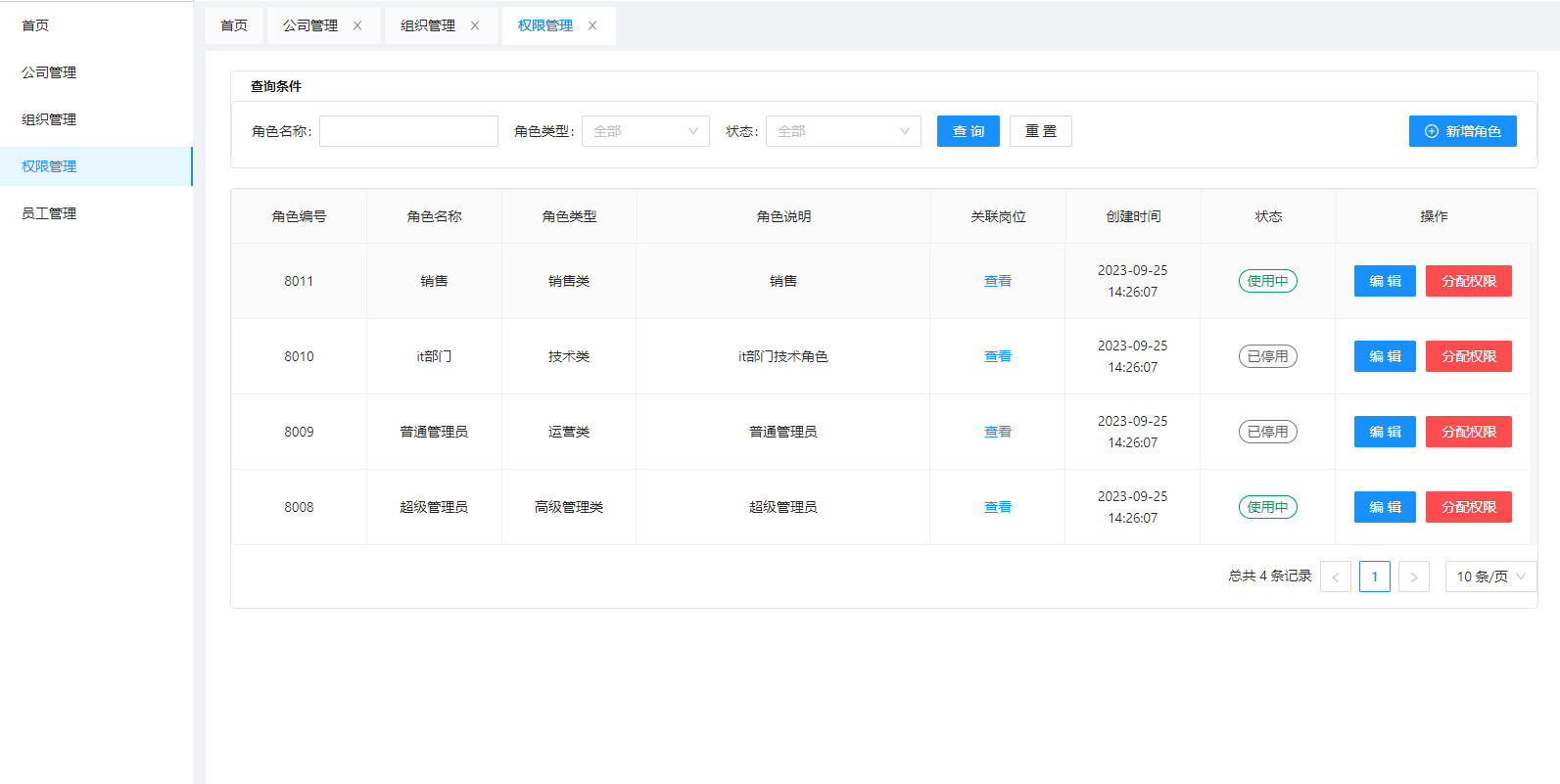Click the 查询 button
The height and width of the screenshot is (784, 1560).
[x=969, y=131]
